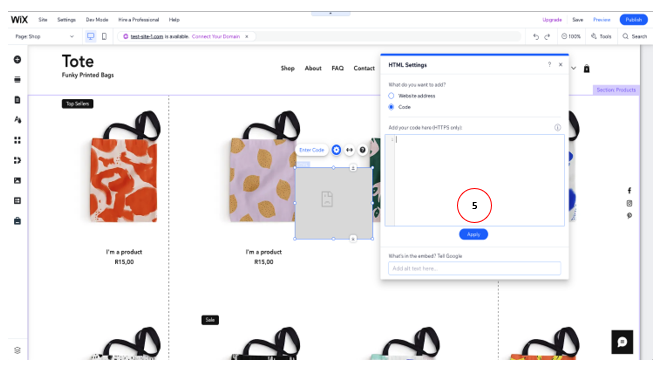Click the embed help question icon

363,150
